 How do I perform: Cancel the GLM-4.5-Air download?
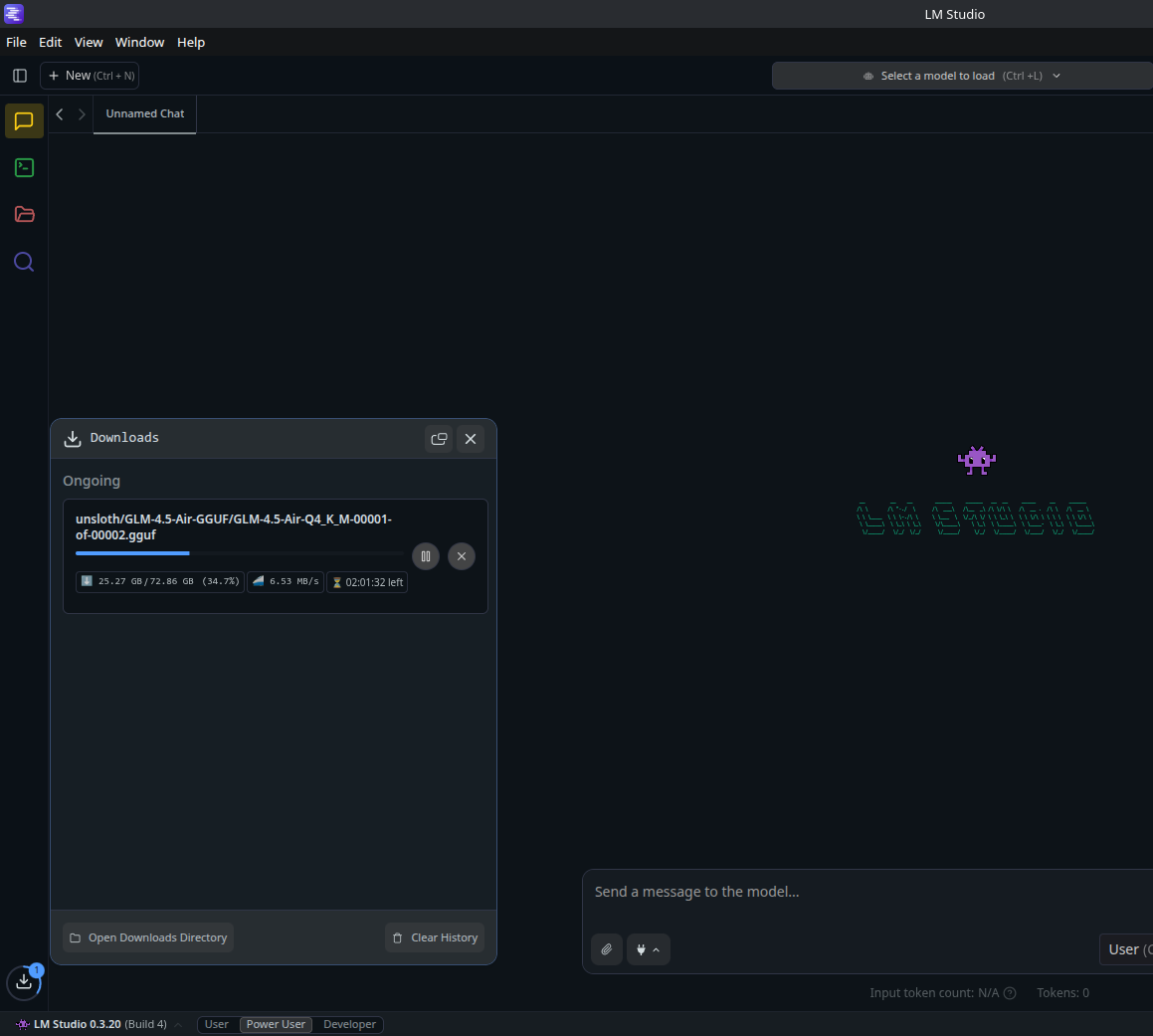(x=462, y=556)
